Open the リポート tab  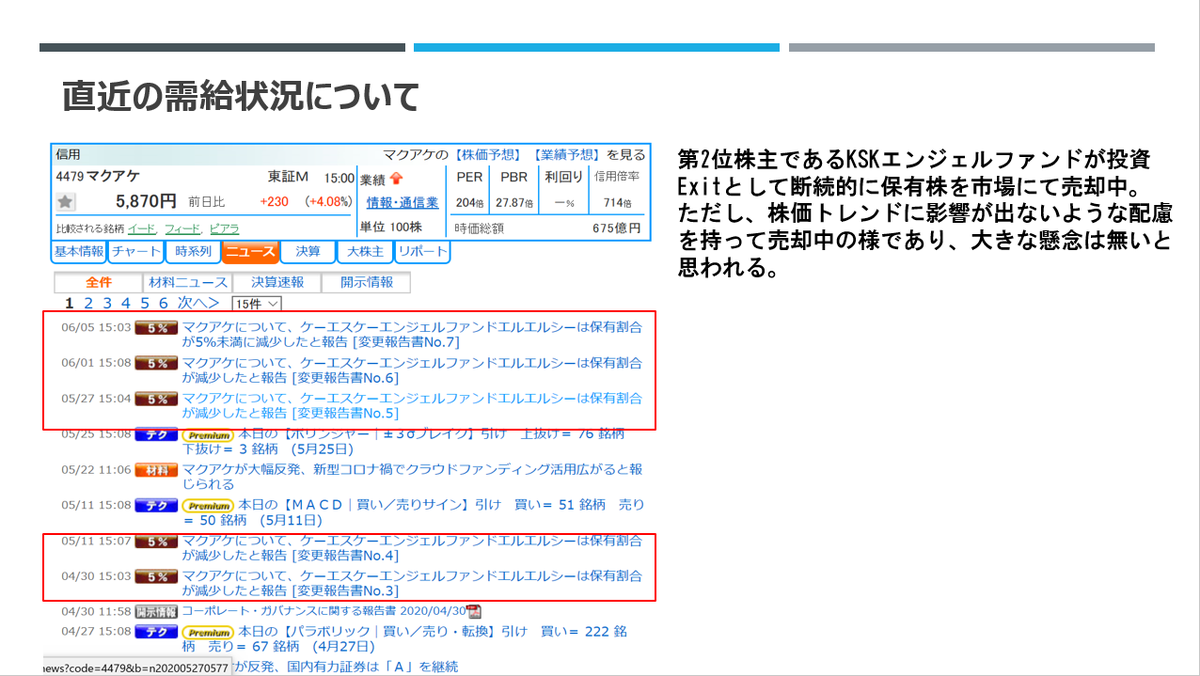pos(422,252)
